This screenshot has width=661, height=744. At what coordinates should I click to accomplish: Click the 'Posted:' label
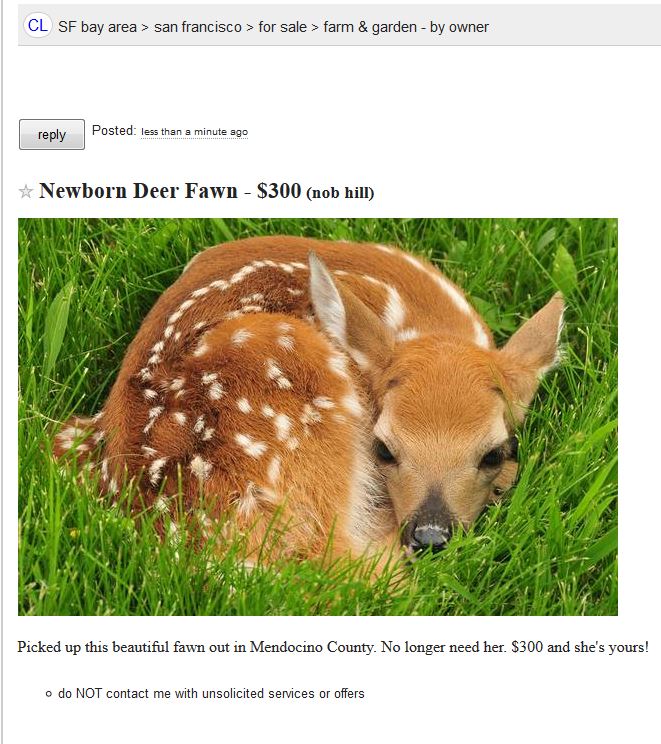(114, 130)
